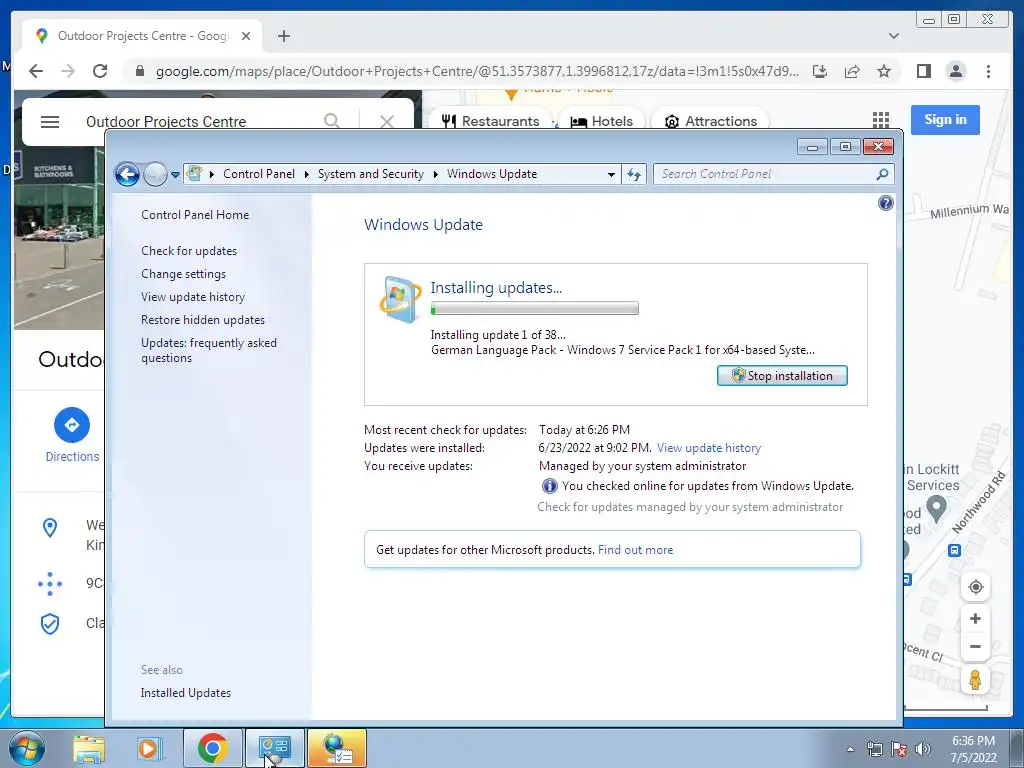Close the Outdoor Projects Centre tab

246,36
